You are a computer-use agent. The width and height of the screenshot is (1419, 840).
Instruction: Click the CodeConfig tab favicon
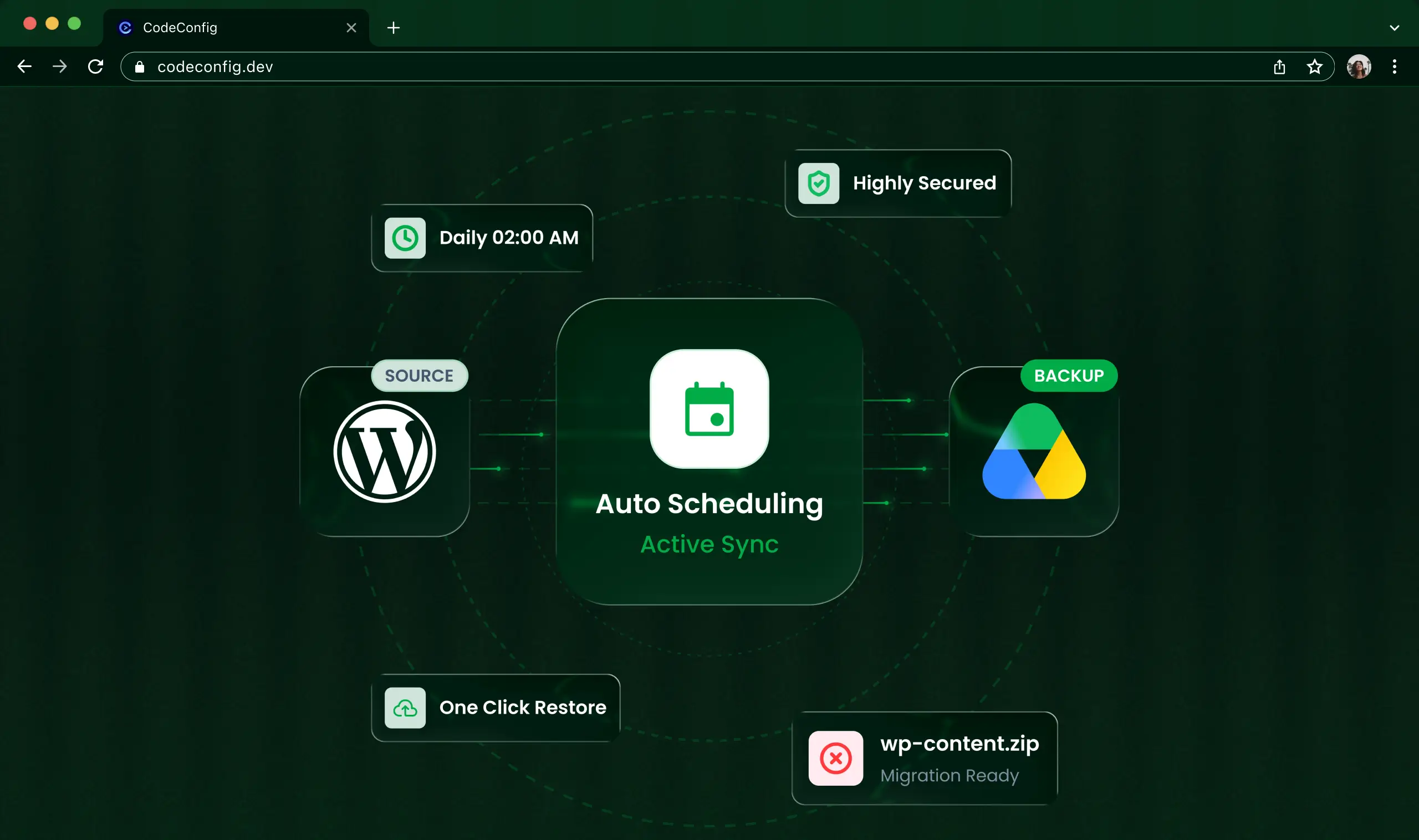point(125,28)
